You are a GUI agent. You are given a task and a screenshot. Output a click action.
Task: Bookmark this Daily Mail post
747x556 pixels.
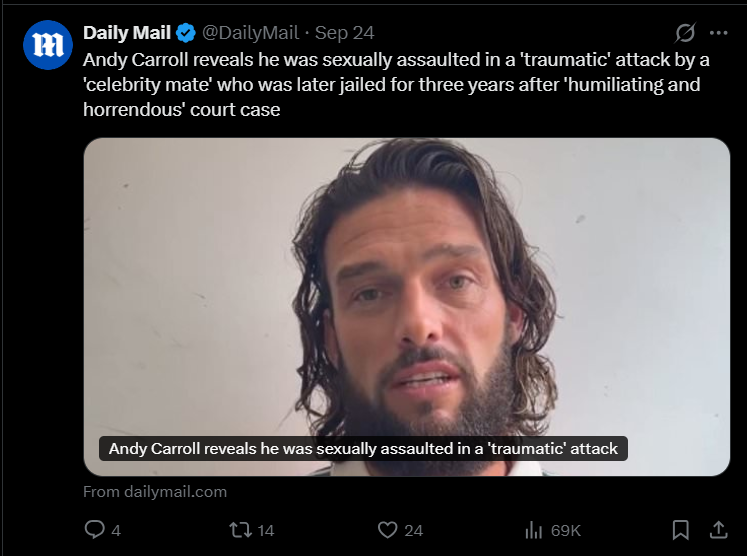[x=680, y=530]
